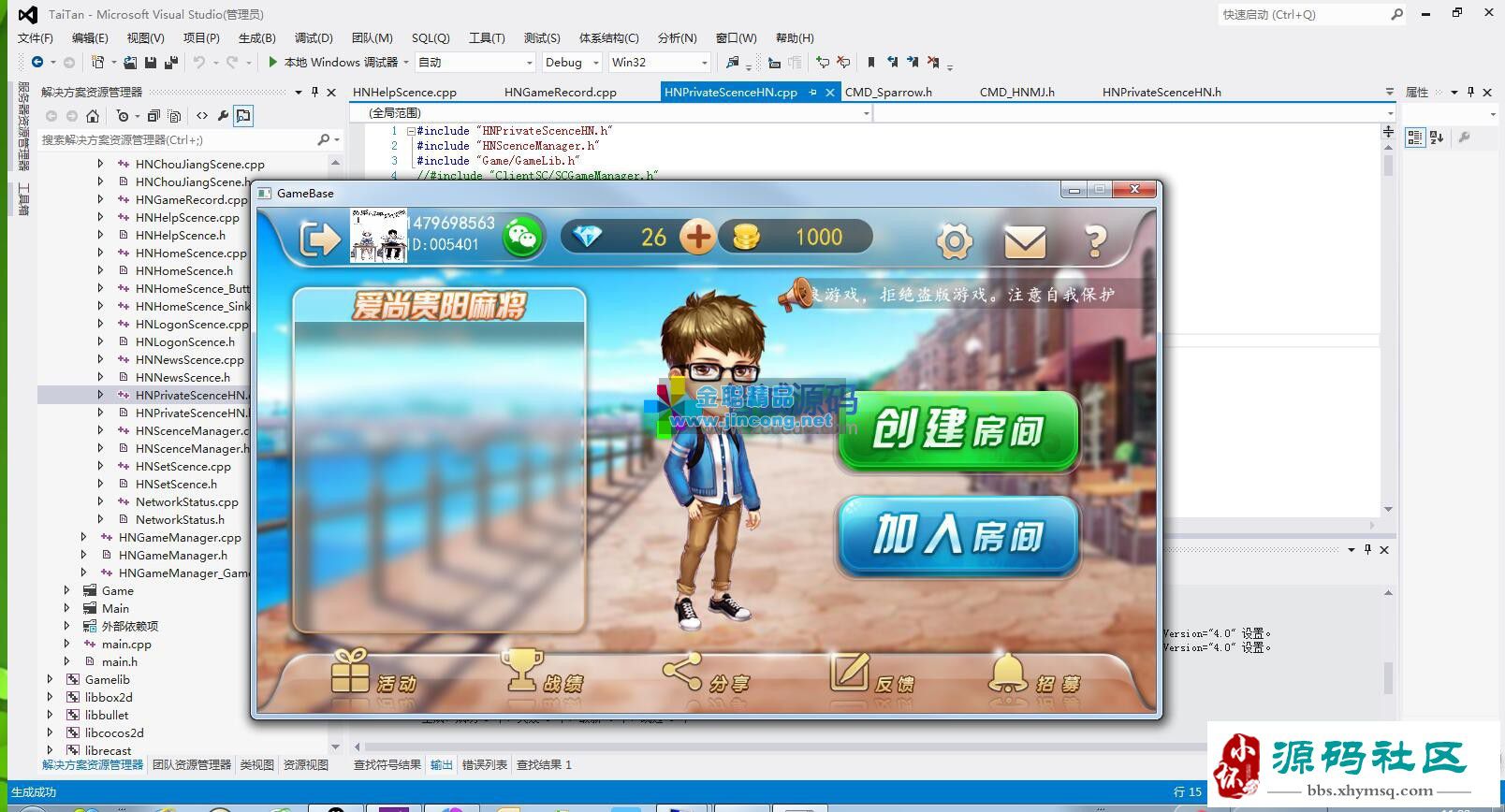Expand the Game folder node
Screen dimensions: 1505x812
(66, 590)
